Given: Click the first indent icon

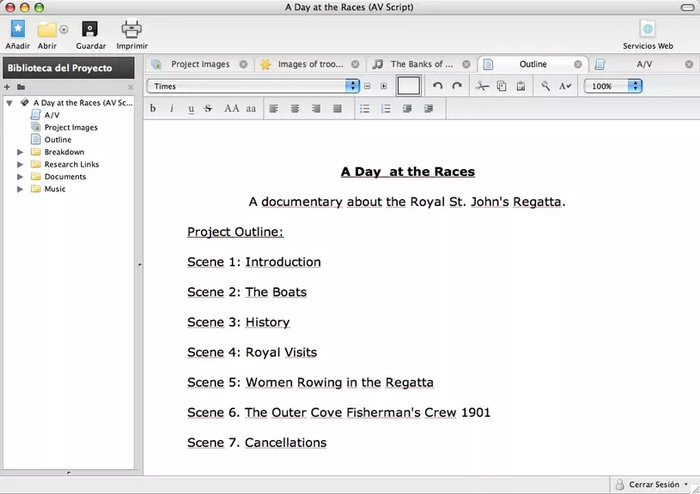Looking at the screenshot, I should point(407,108).
